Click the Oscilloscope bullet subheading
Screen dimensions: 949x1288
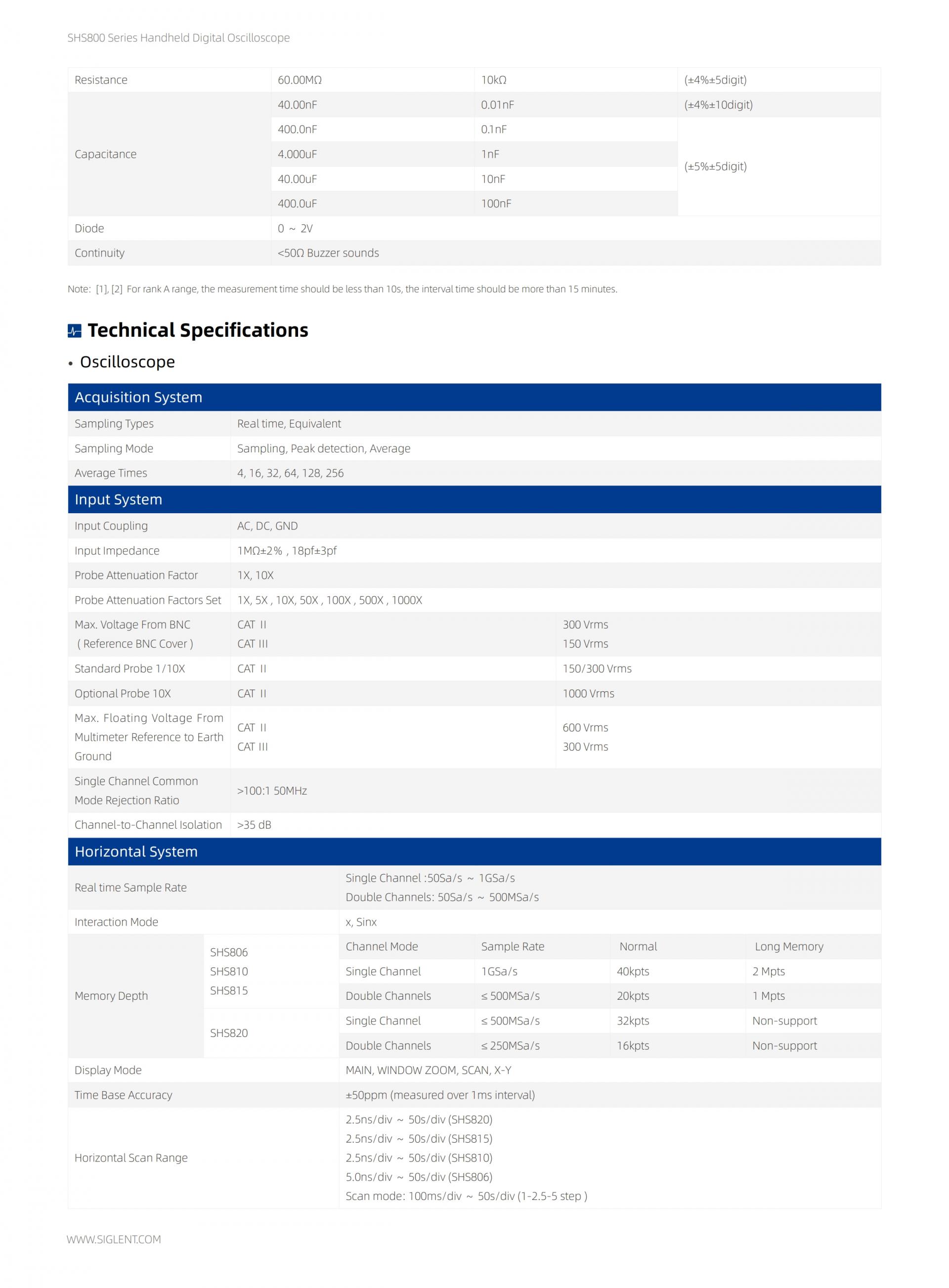click(x=127, y=362)
